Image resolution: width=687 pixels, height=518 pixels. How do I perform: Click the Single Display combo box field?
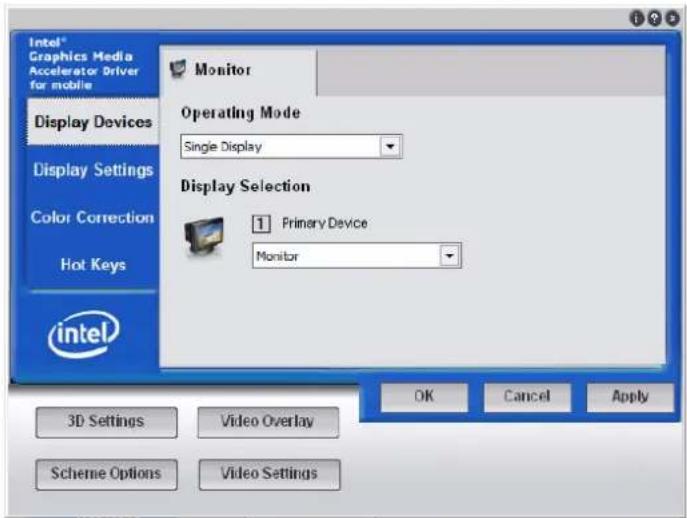[291, 146]
